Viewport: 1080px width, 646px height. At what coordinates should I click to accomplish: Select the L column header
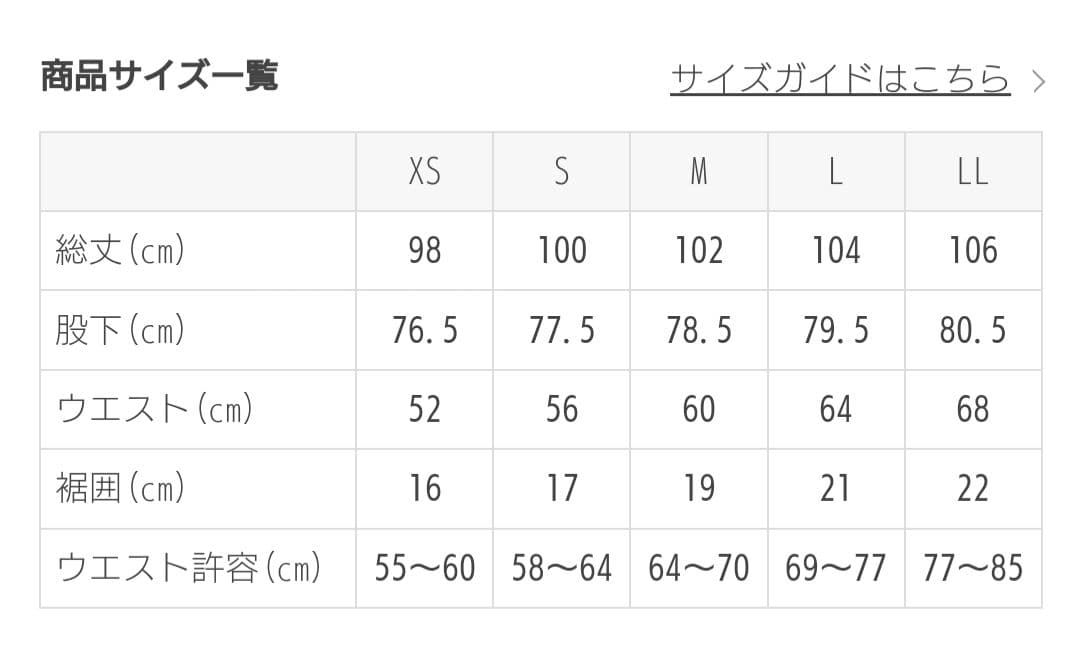click(836, 170)
